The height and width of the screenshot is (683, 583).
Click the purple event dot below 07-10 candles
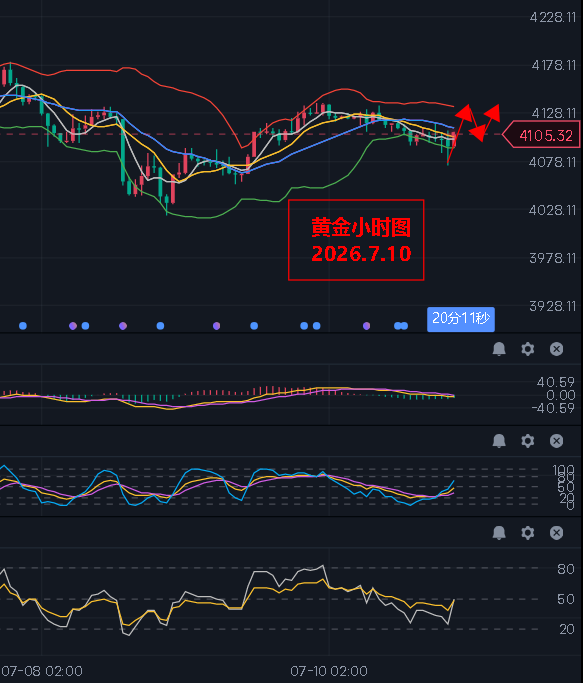click(x=366, y=326)
